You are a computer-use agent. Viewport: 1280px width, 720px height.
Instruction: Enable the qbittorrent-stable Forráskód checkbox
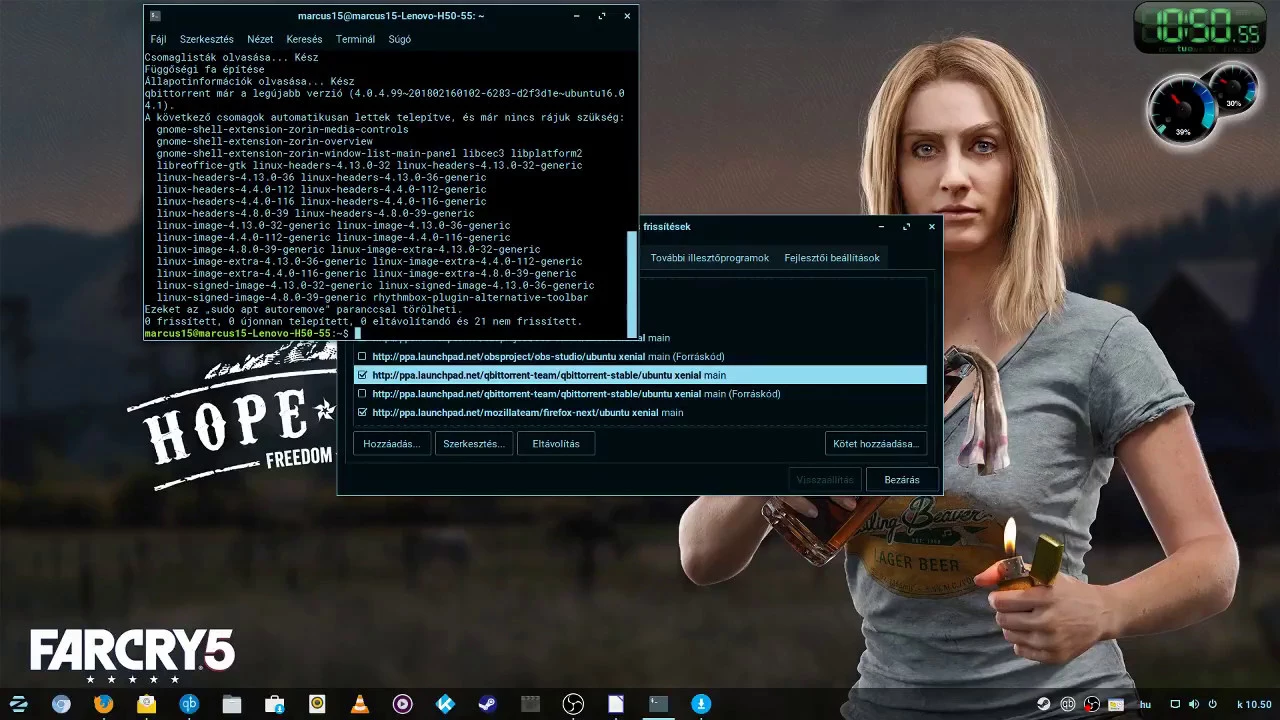point(362,394)
